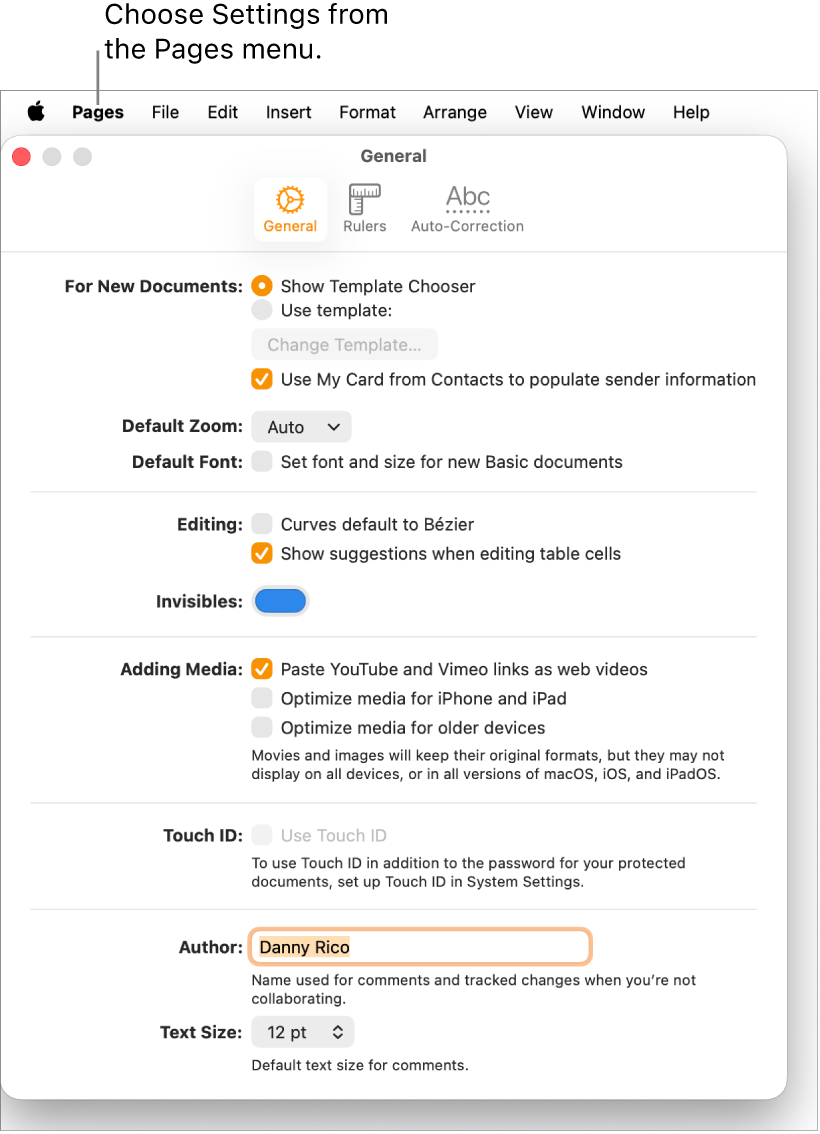820x1134 pixels.
Task: Check Optimize media for older devices
Action: pyautogui.click(x=261, y=727)
